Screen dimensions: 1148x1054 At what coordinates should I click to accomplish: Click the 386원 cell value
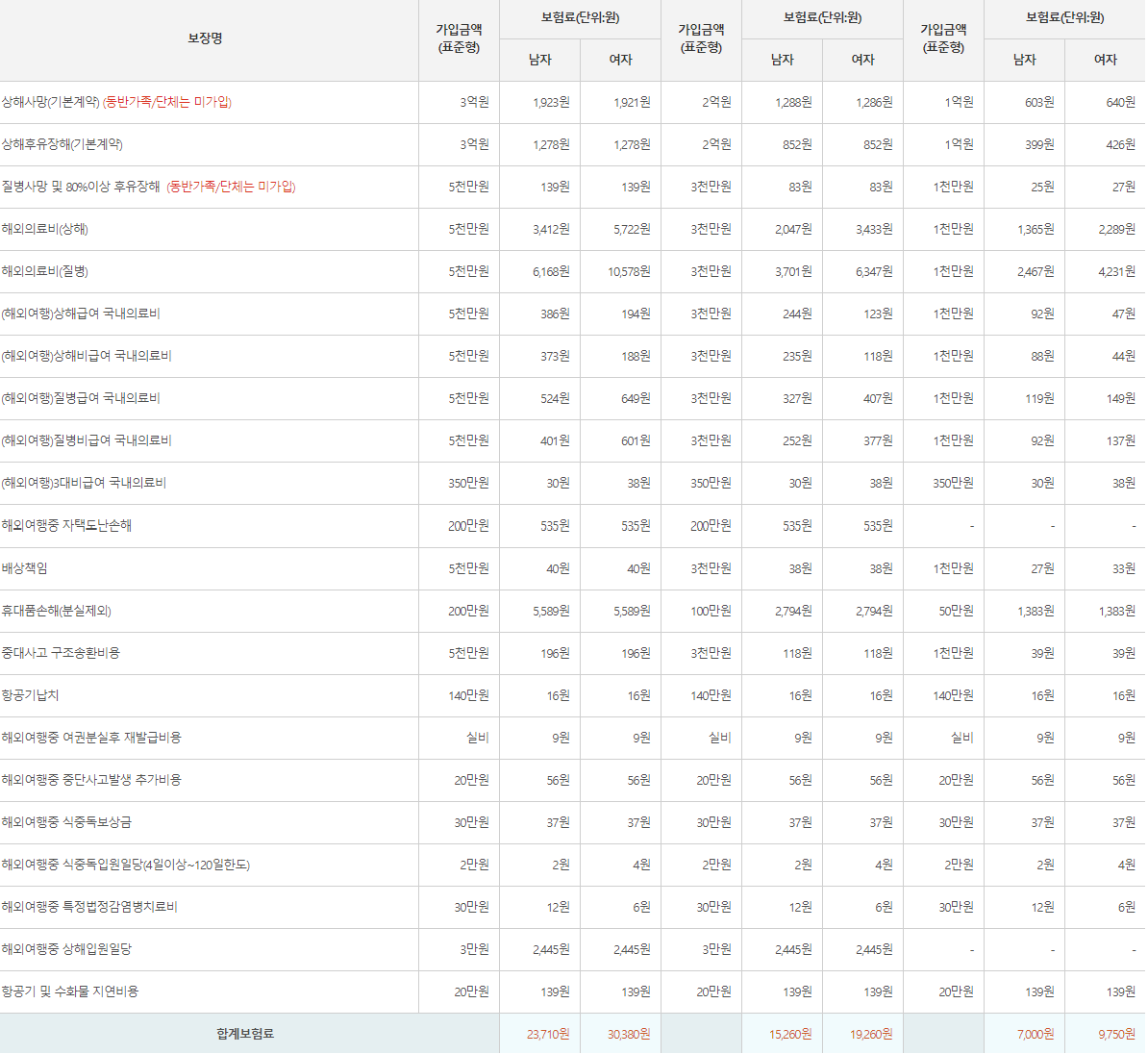[555, 315]
